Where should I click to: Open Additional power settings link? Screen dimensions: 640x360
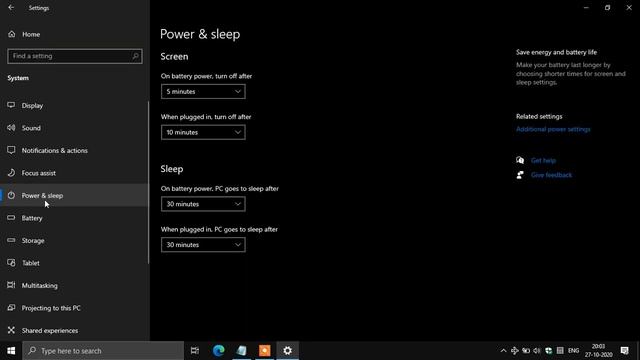[553, 129]
